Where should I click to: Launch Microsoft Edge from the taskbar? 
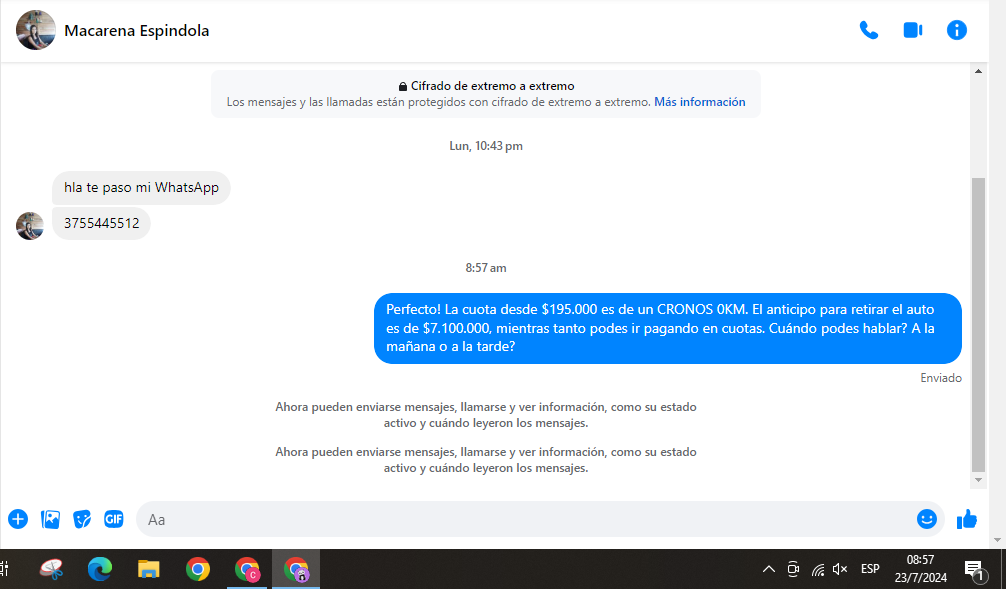point(100,569)
